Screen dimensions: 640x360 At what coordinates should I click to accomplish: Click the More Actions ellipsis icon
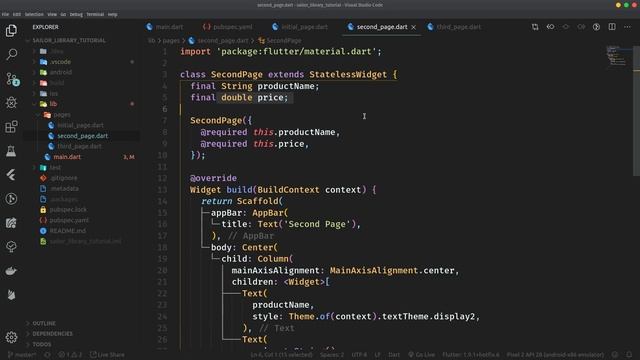pos(627,27)
